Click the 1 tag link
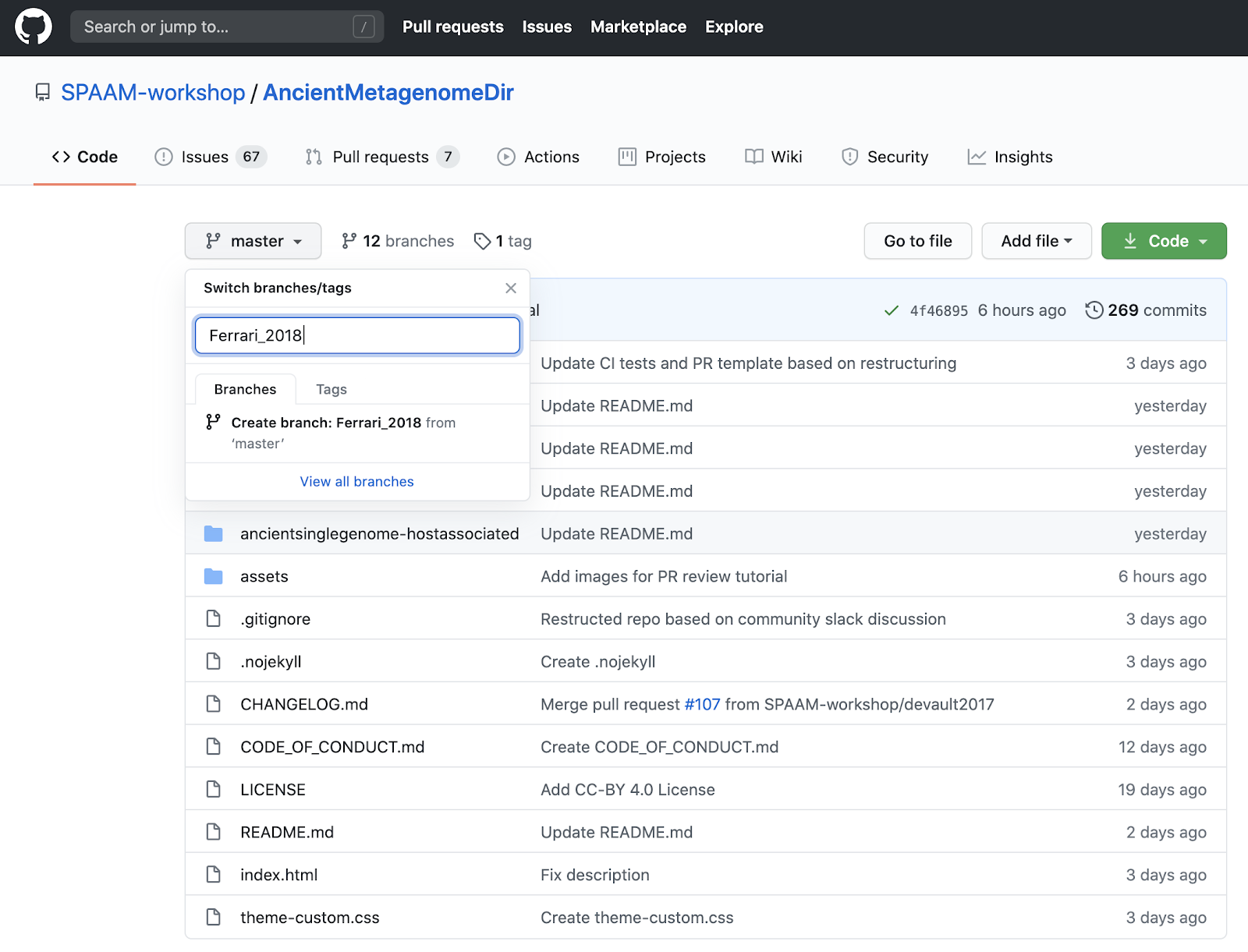Screen dimensions: 1248x952 click(x=503, y=242)
